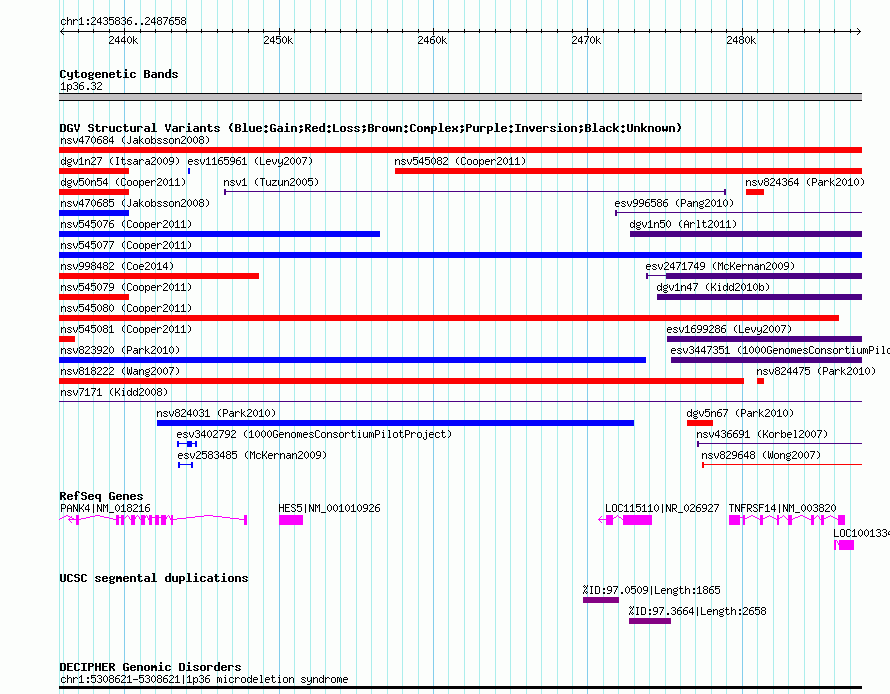Click the esv1165961 (Levy2007) gain marker
Screen dimensions: 890x694
[189, 171]
